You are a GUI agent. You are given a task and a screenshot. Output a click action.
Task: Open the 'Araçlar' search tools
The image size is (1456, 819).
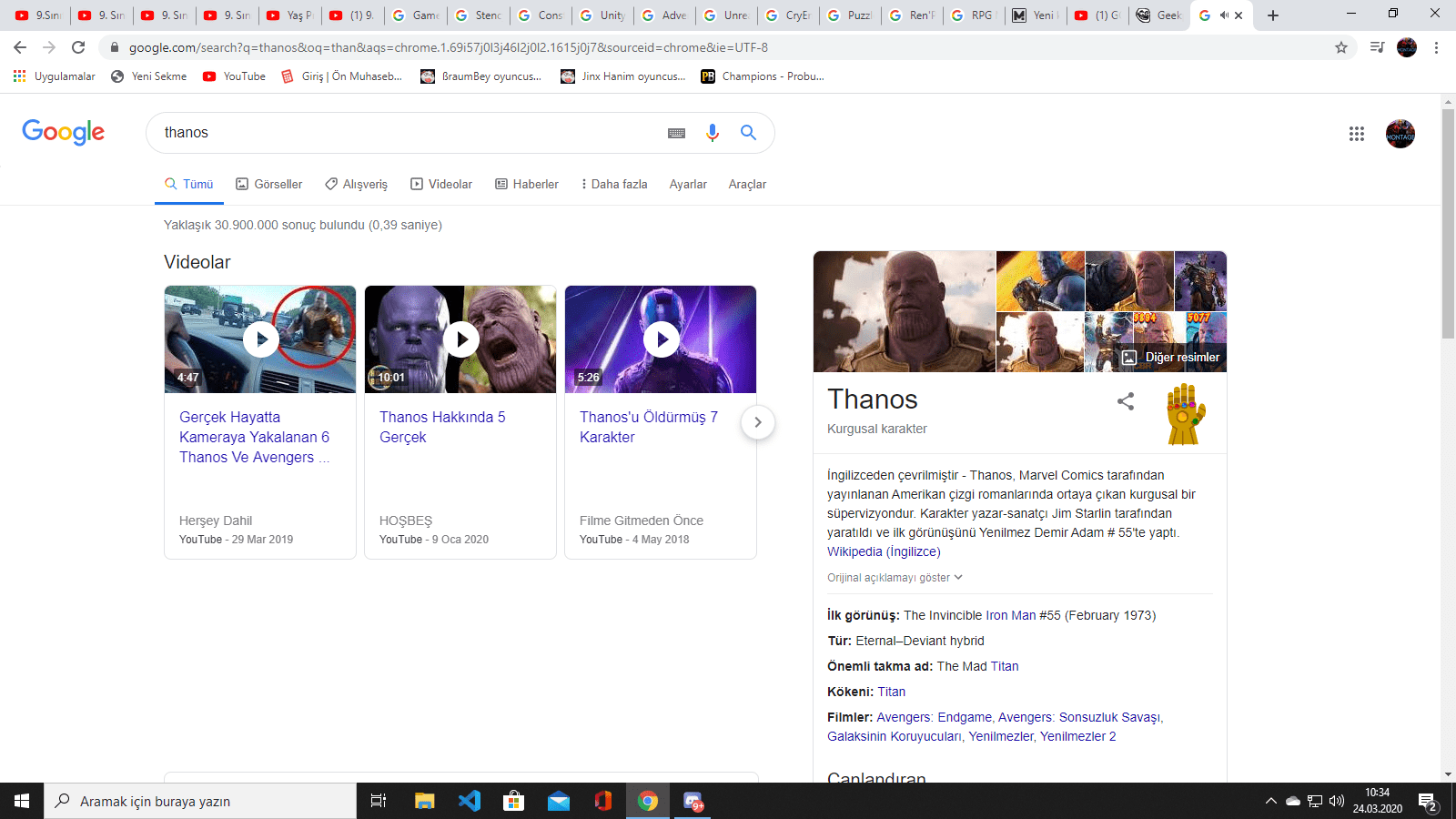747,184
